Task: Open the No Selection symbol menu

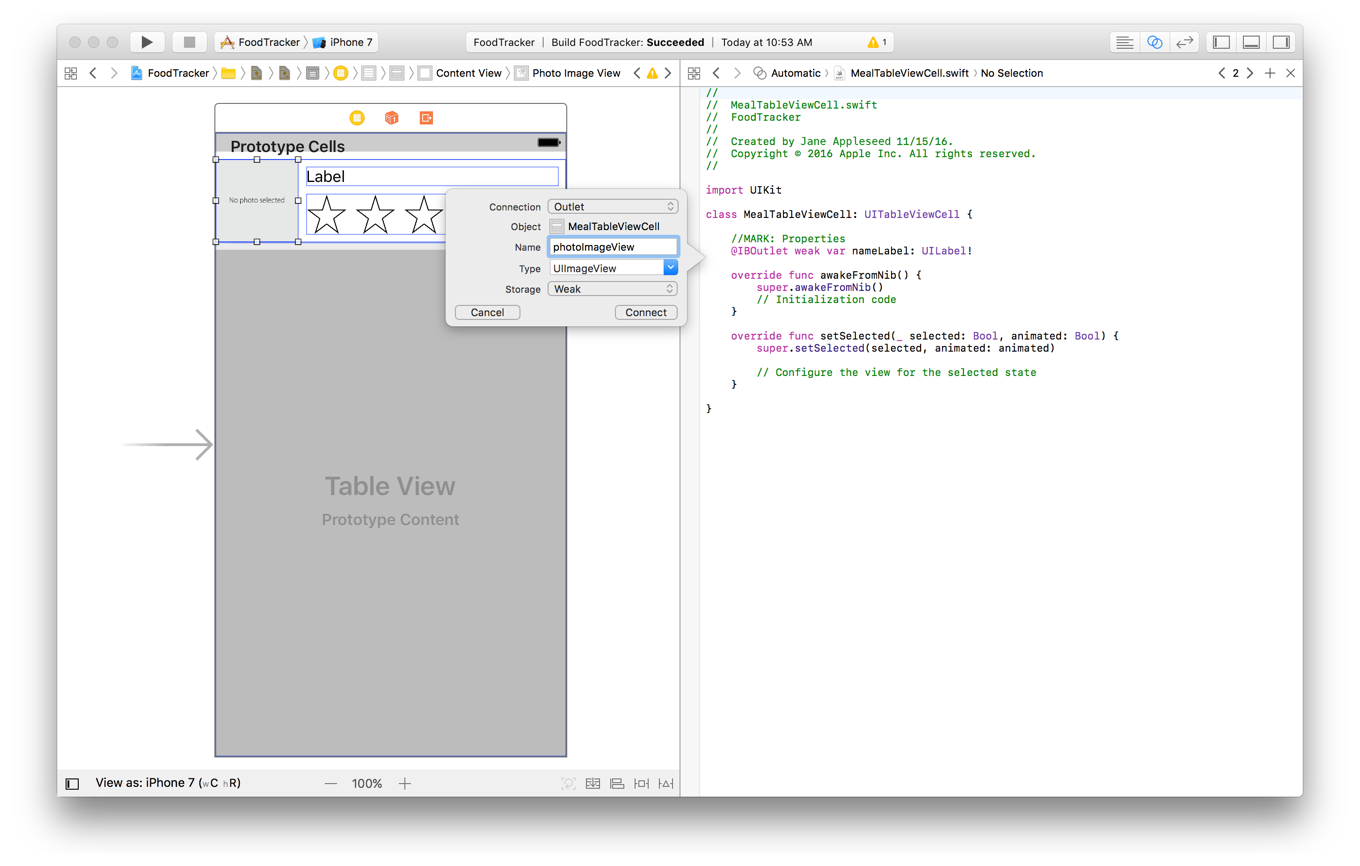Action: [x=1012, y=73]
